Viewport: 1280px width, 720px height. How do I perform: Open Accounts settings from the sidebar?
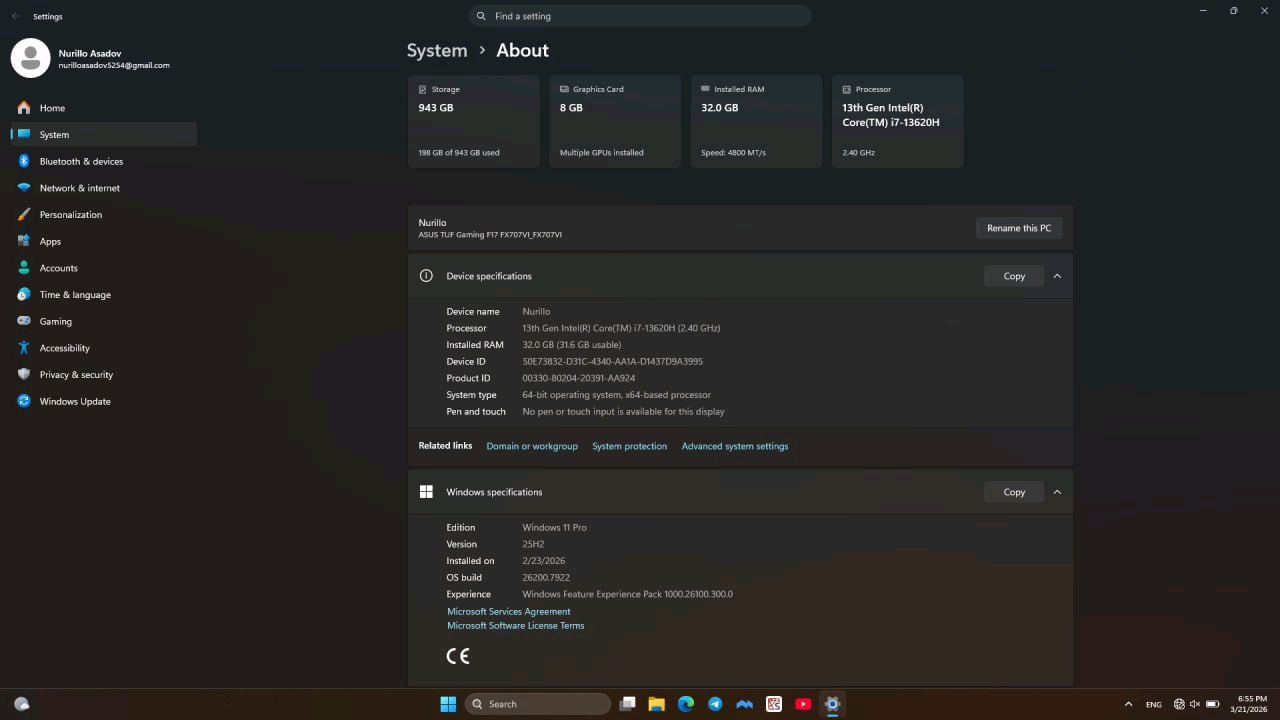click(x=58, y=267)
